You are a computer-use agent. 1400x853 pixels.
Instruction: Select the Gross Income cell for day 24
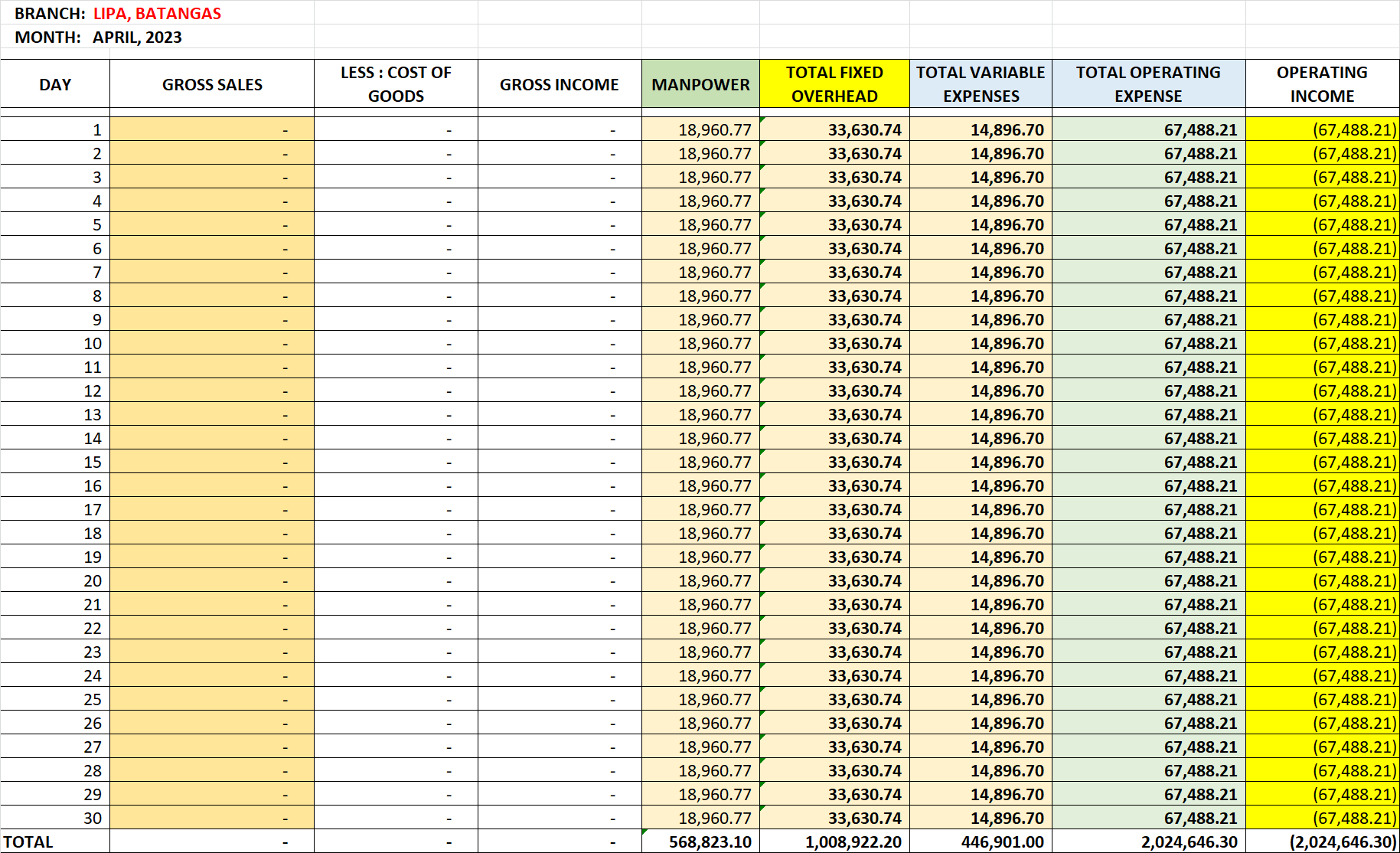point(560,675)
